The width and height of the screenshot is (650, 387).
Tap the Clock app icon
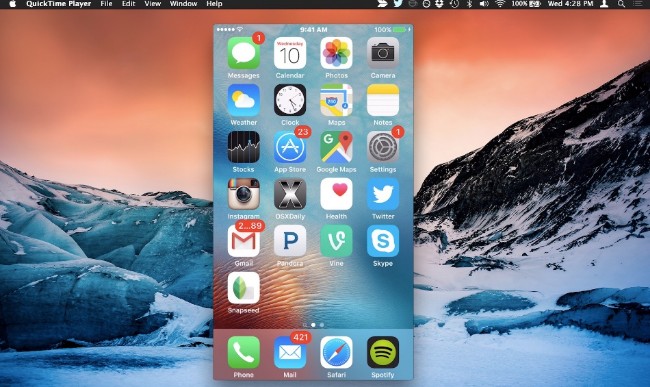click(290, 100)
